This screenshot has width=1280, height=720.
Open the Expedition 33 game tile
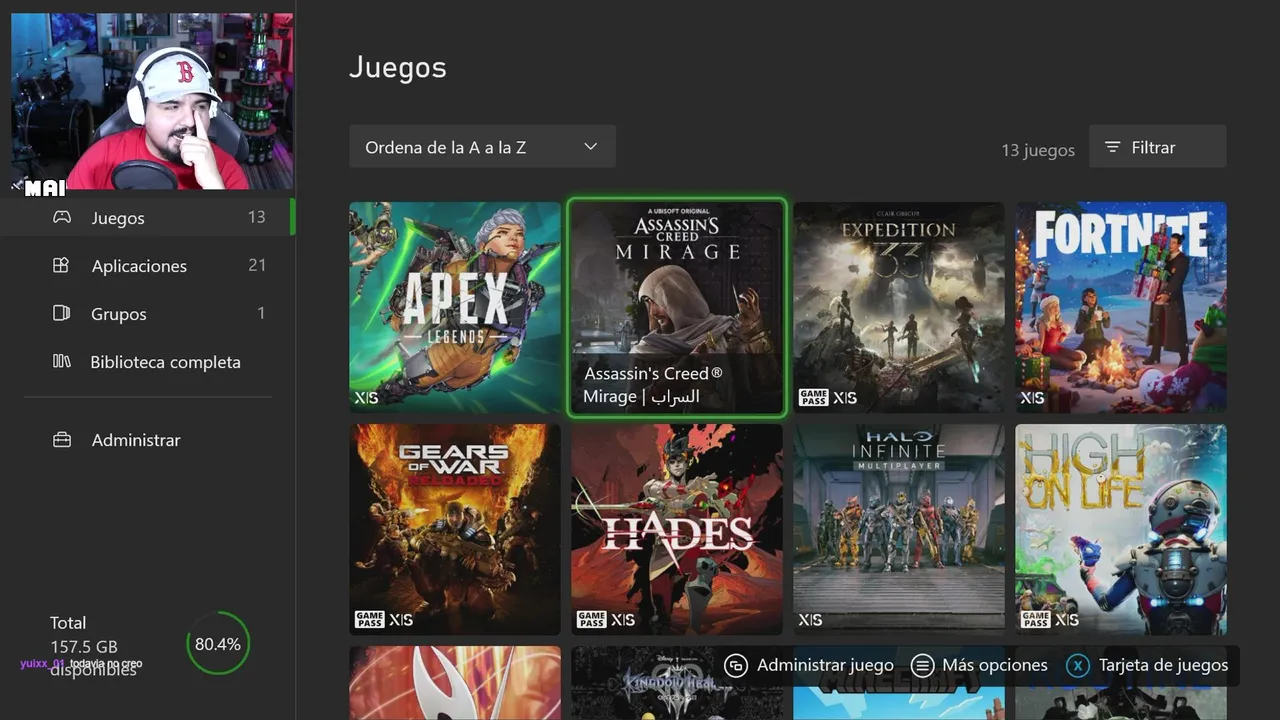(x=899, y=308)
